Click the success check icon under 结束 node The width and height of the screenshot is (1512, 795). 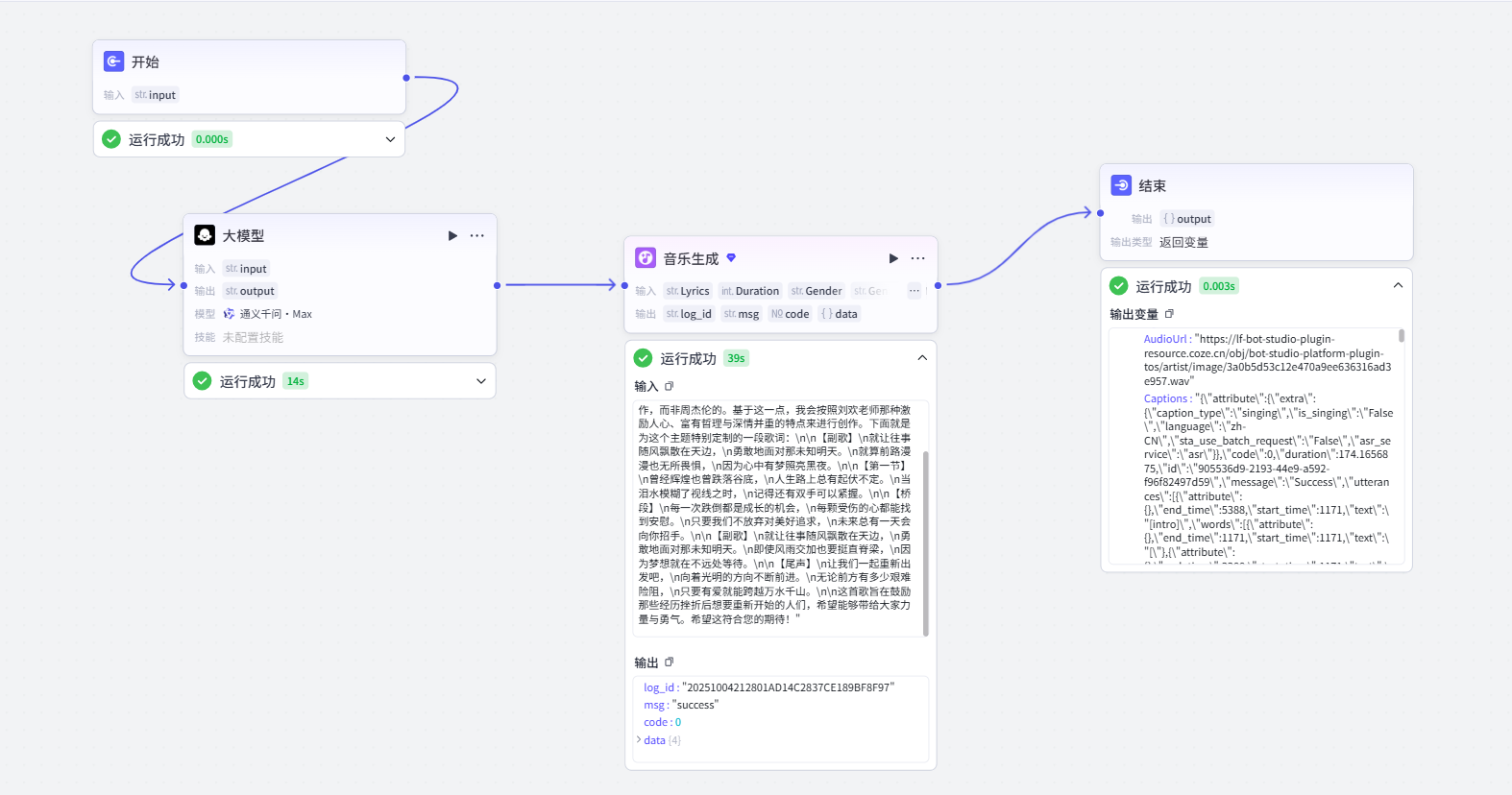[1118, 286]
